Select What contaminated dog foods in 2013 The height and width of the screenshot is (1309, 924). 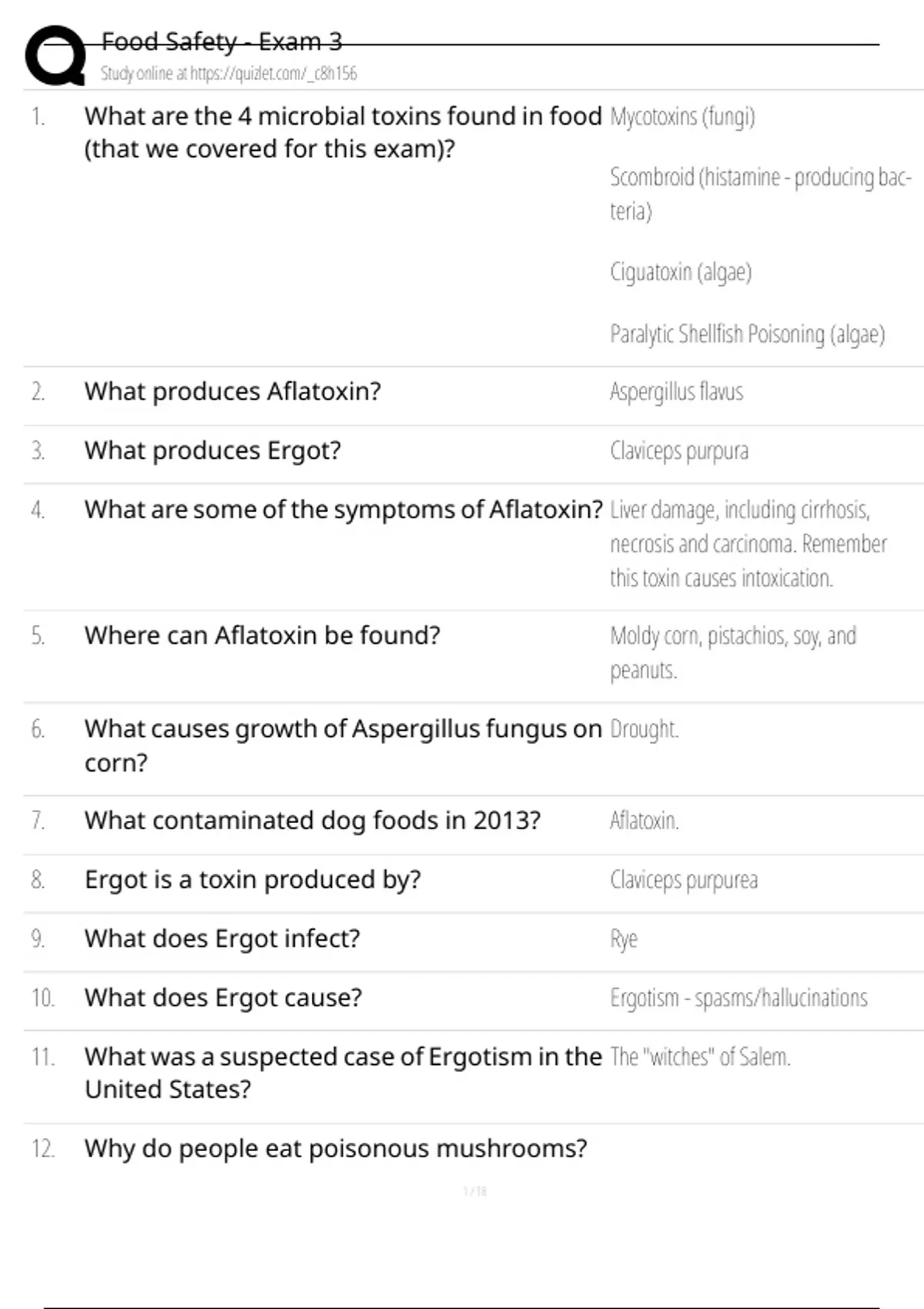click(313, 821)
